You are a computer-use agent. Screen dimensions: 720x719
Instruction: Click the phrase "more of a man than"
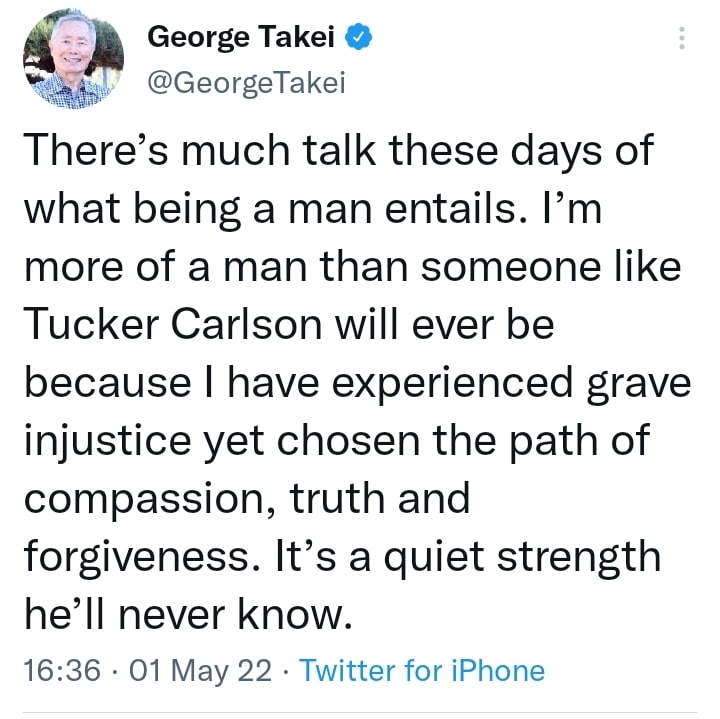click(195, 268)
